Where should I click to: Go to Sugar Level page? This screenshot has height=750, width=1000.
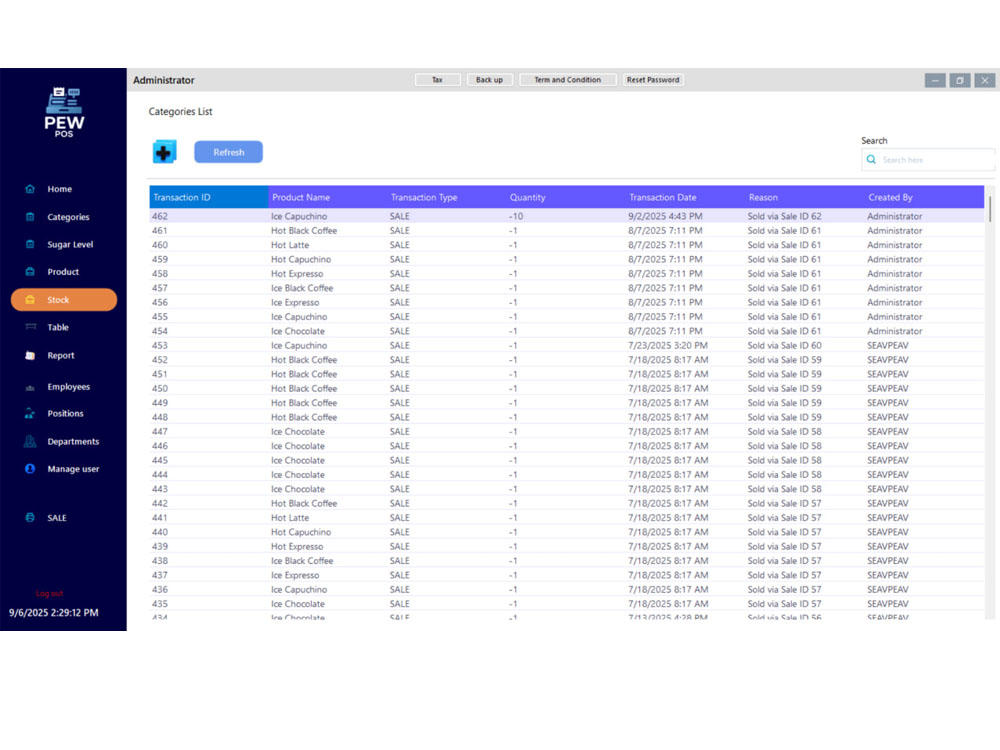(x=70, y=244)
